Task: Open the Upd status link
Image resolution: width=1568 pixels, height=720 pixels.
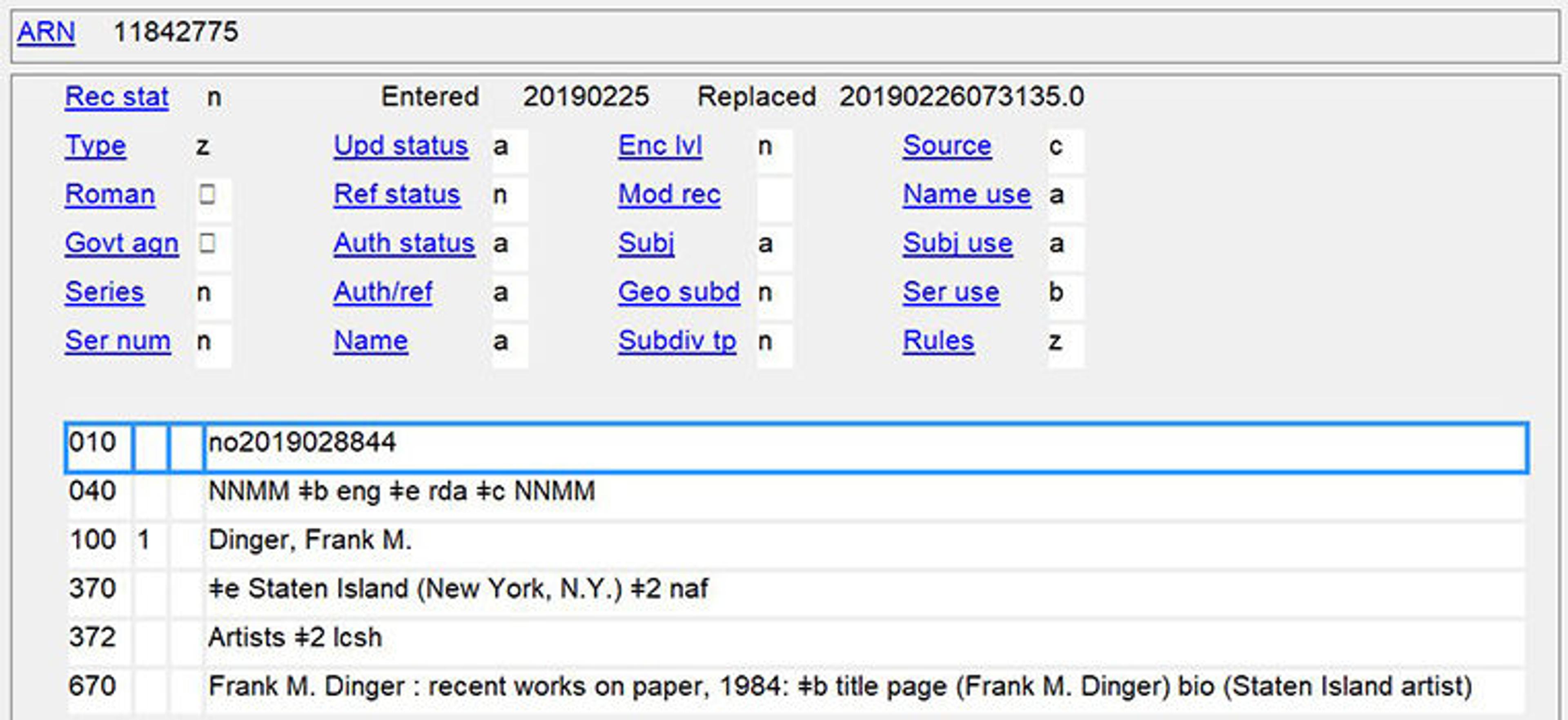Action: point(401,145)
